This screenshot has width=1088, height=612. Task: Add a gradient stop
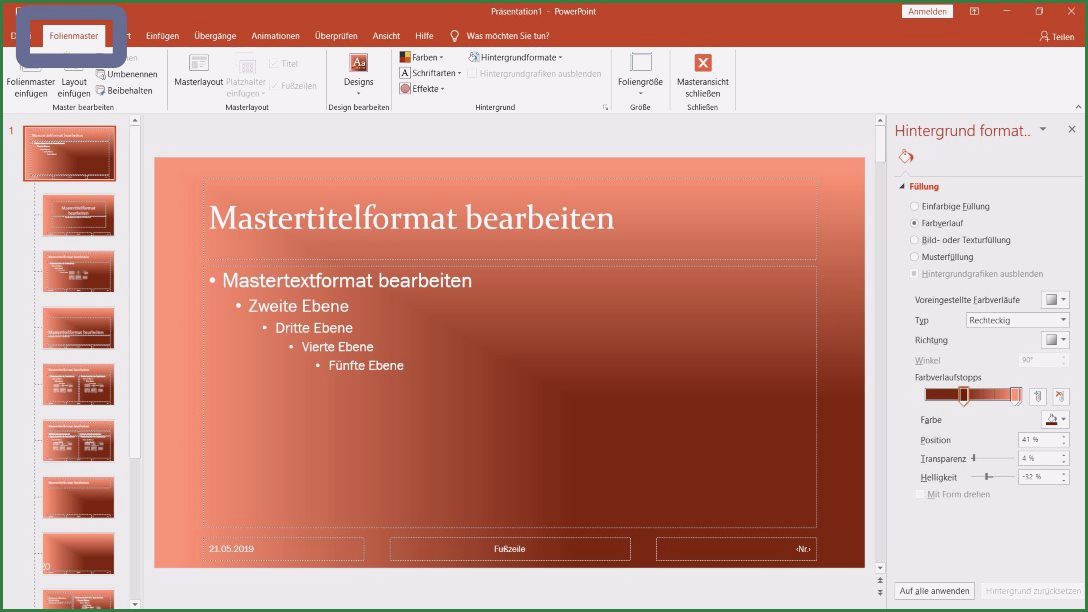click(1037, 397)
